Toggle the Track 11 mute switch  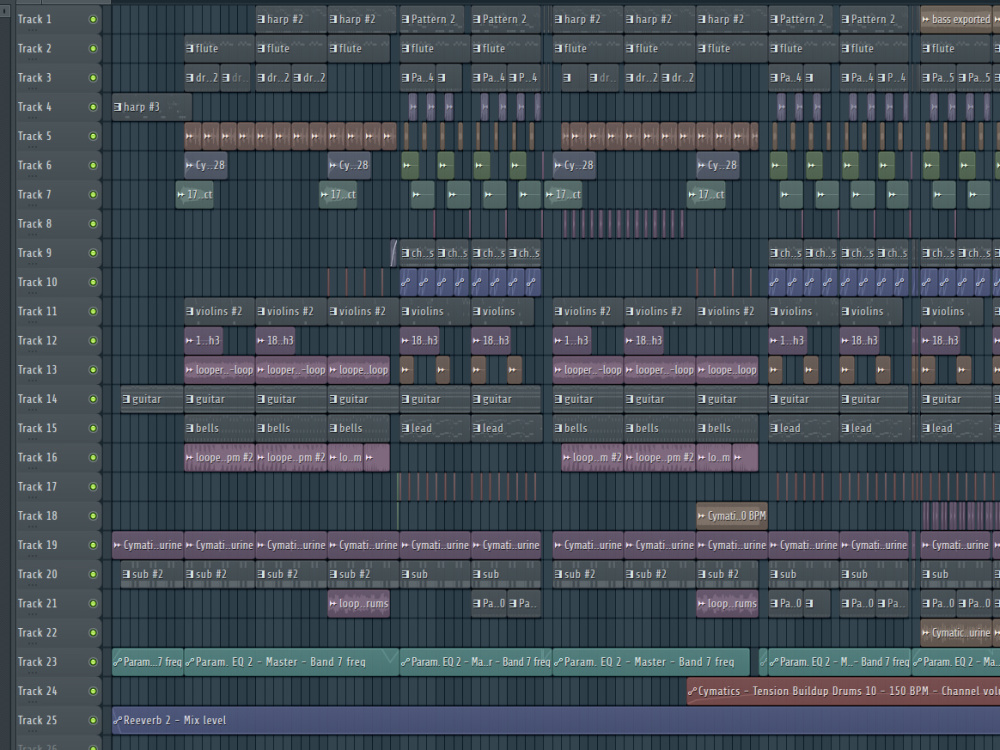[x=93, y=311]
